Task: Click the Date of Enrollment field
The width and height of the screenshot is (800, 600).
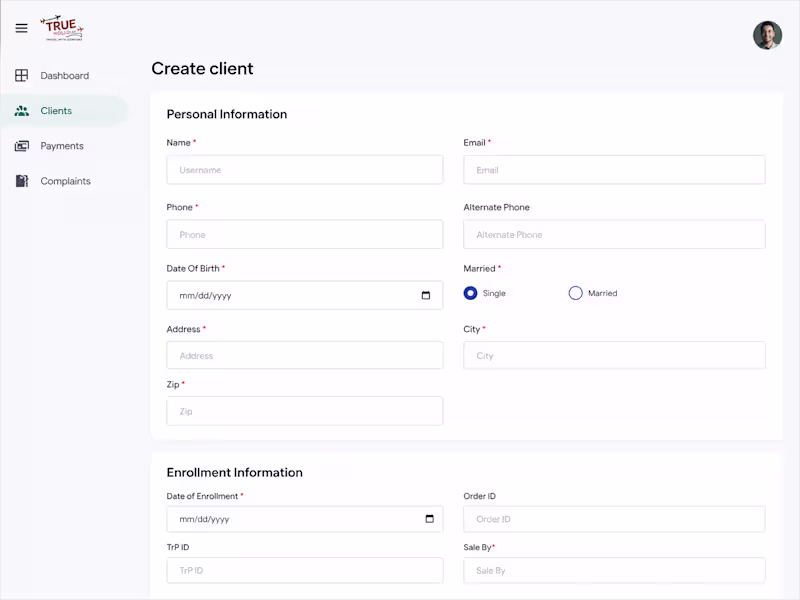Action: click(305, 519)
